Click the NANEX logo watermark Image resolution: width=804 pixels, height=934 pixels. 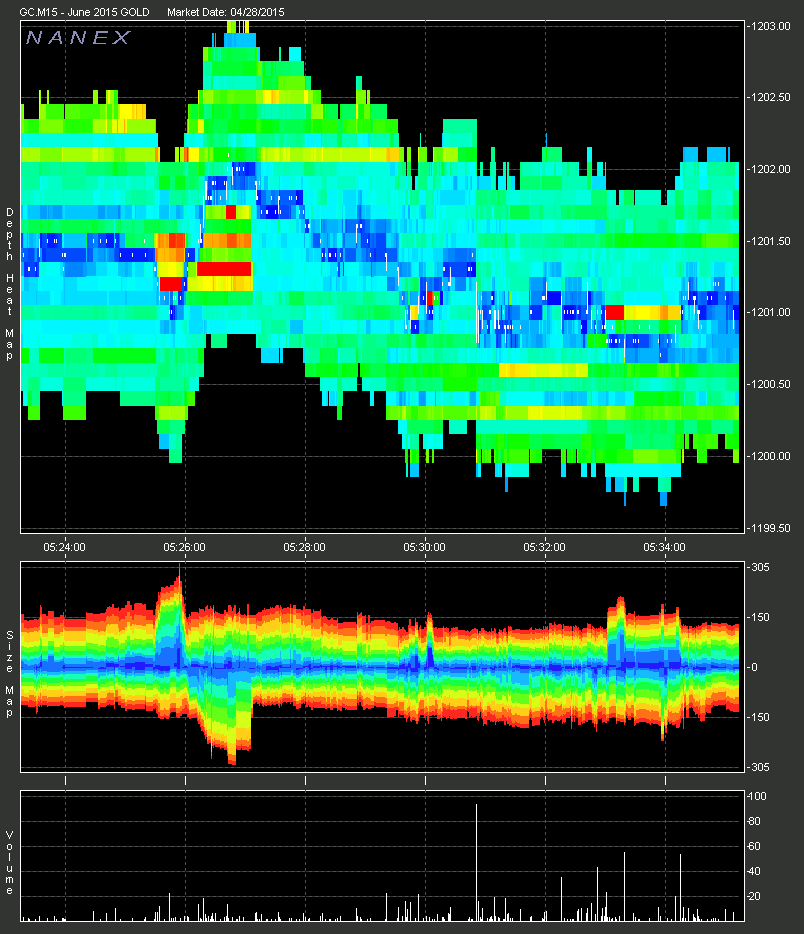tap(78, 38)
